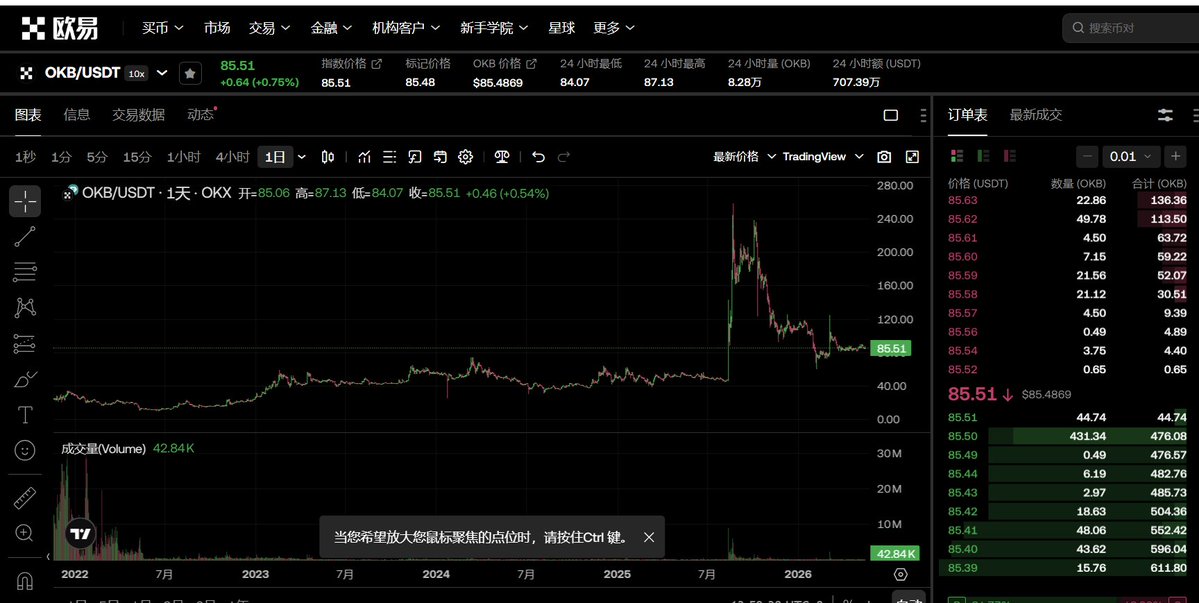Open the 更多 dropdown menu
Screen dimensions: 1199x603
tap(614, 28)
